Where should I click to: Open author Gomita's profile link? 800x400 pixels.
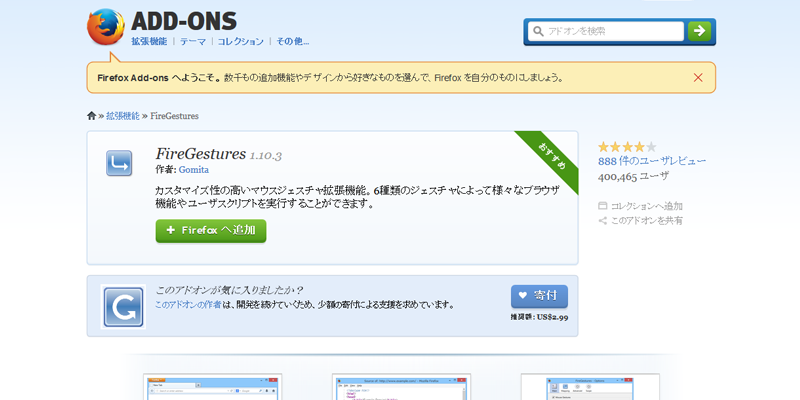click(x=193, y=170)
